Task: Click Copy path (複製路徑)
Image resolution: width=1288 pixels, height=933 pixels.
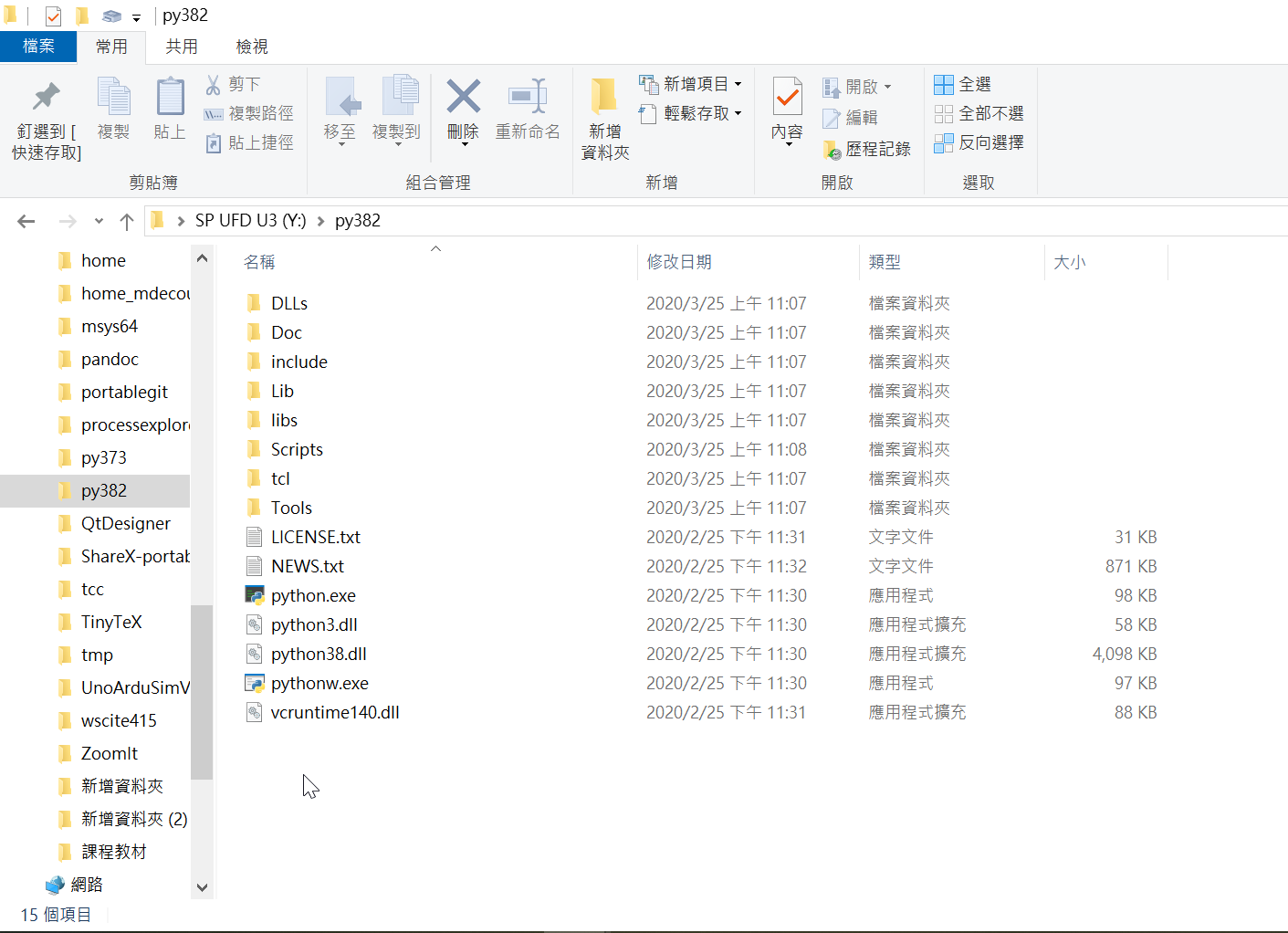Action: (x=249, y=113)
